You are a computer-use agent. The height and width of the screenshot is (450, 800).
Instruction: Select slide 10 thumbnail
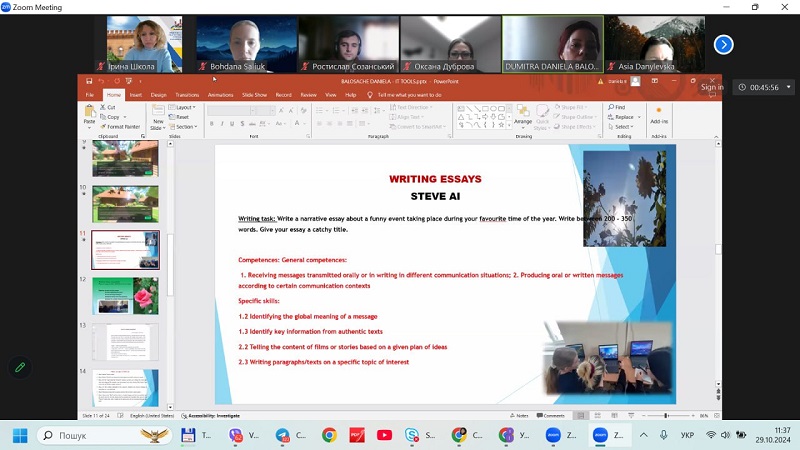coord(126,204)
